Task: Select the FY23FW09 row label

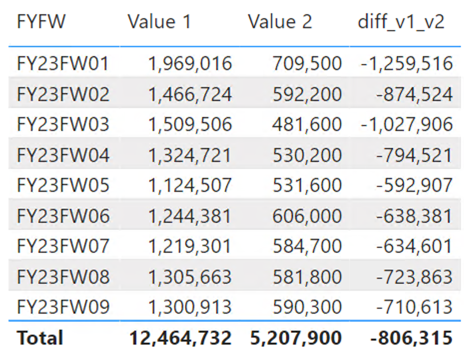Action: [x=63, y=307]
